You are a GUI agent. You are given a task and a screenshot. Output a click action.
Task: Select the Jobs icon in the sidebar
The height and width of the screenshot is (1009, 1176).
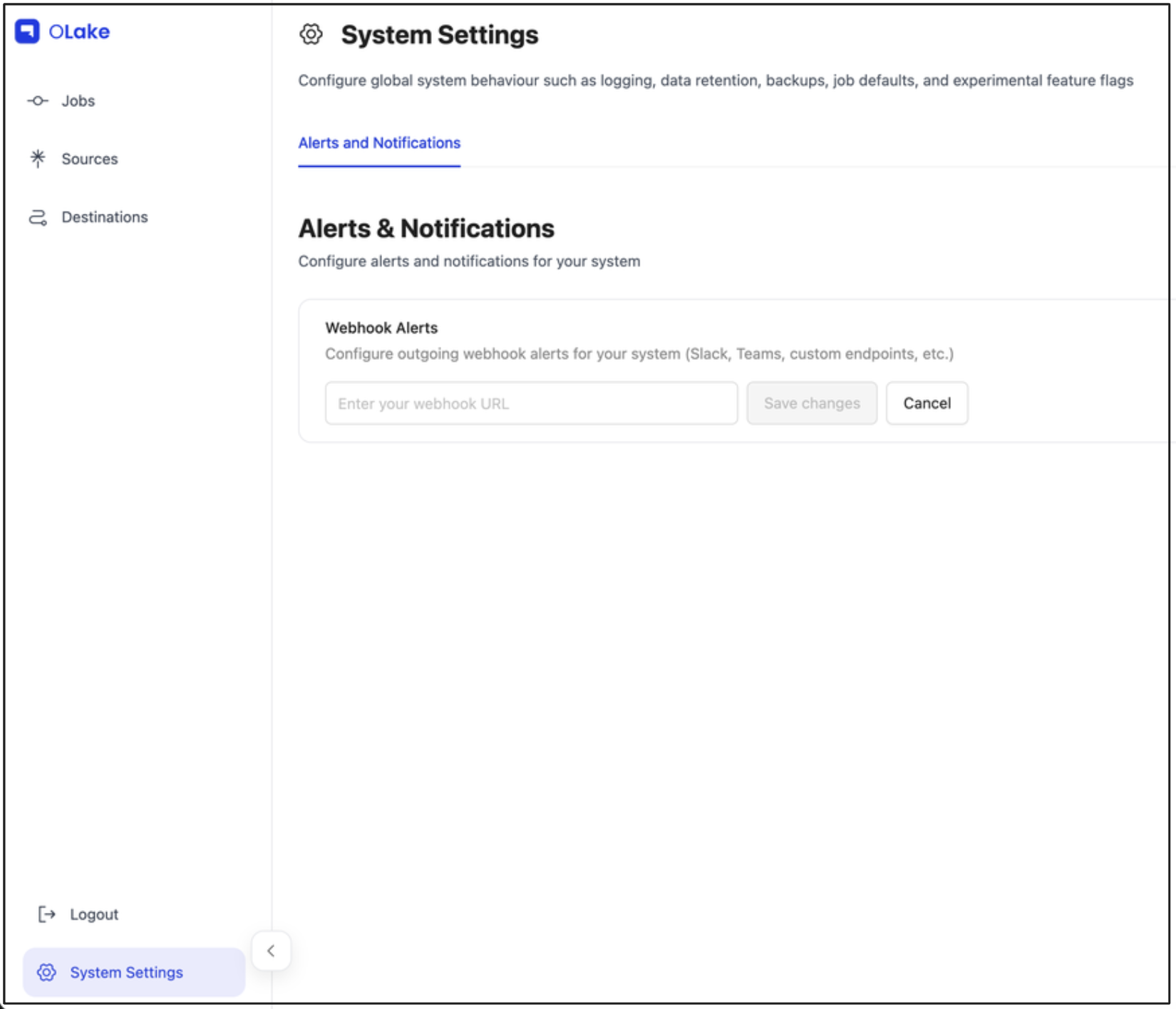click(37, 100)
